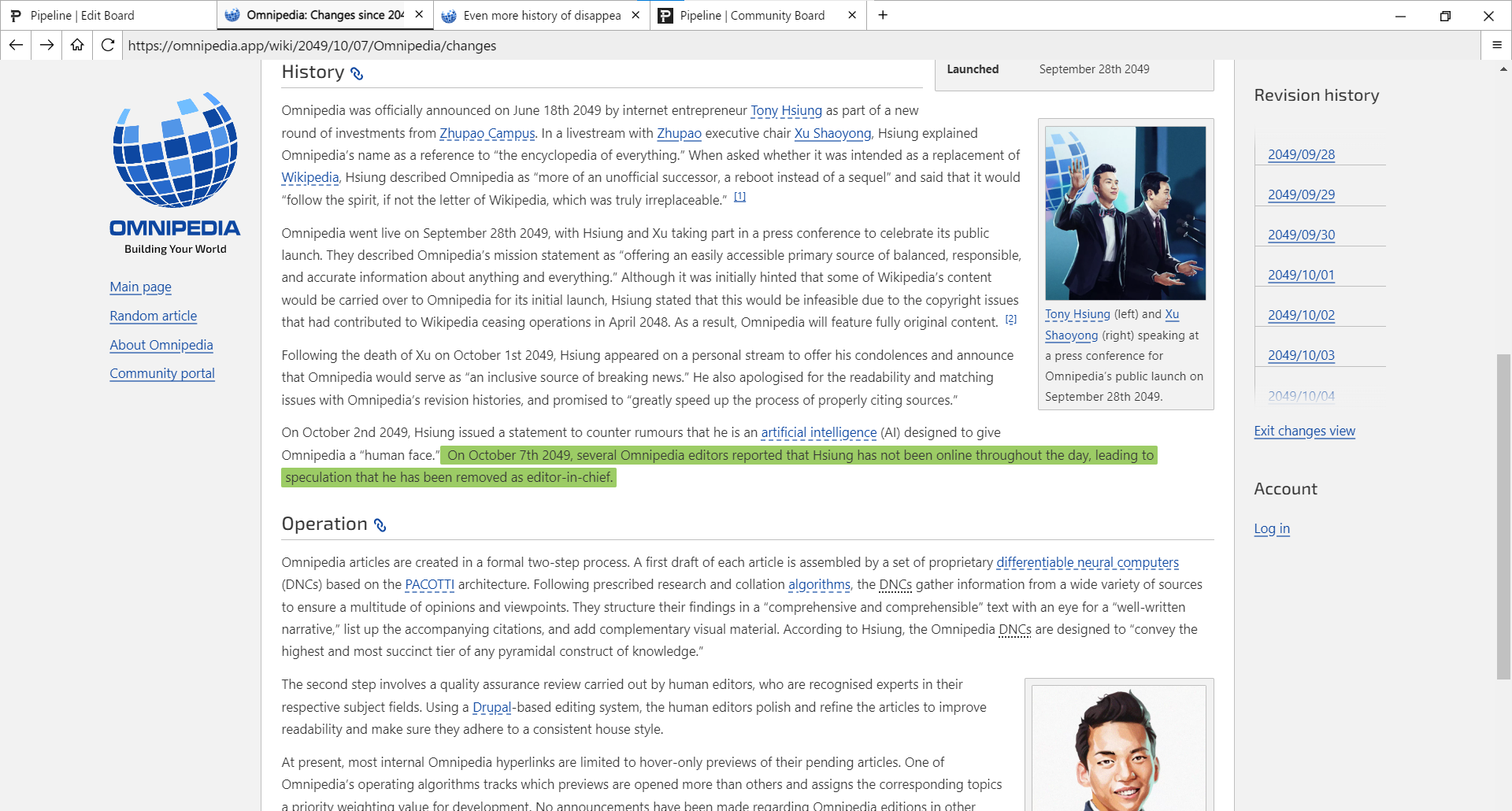
Task: Open the browser hamburger menu
Action: coord(1497,45)
